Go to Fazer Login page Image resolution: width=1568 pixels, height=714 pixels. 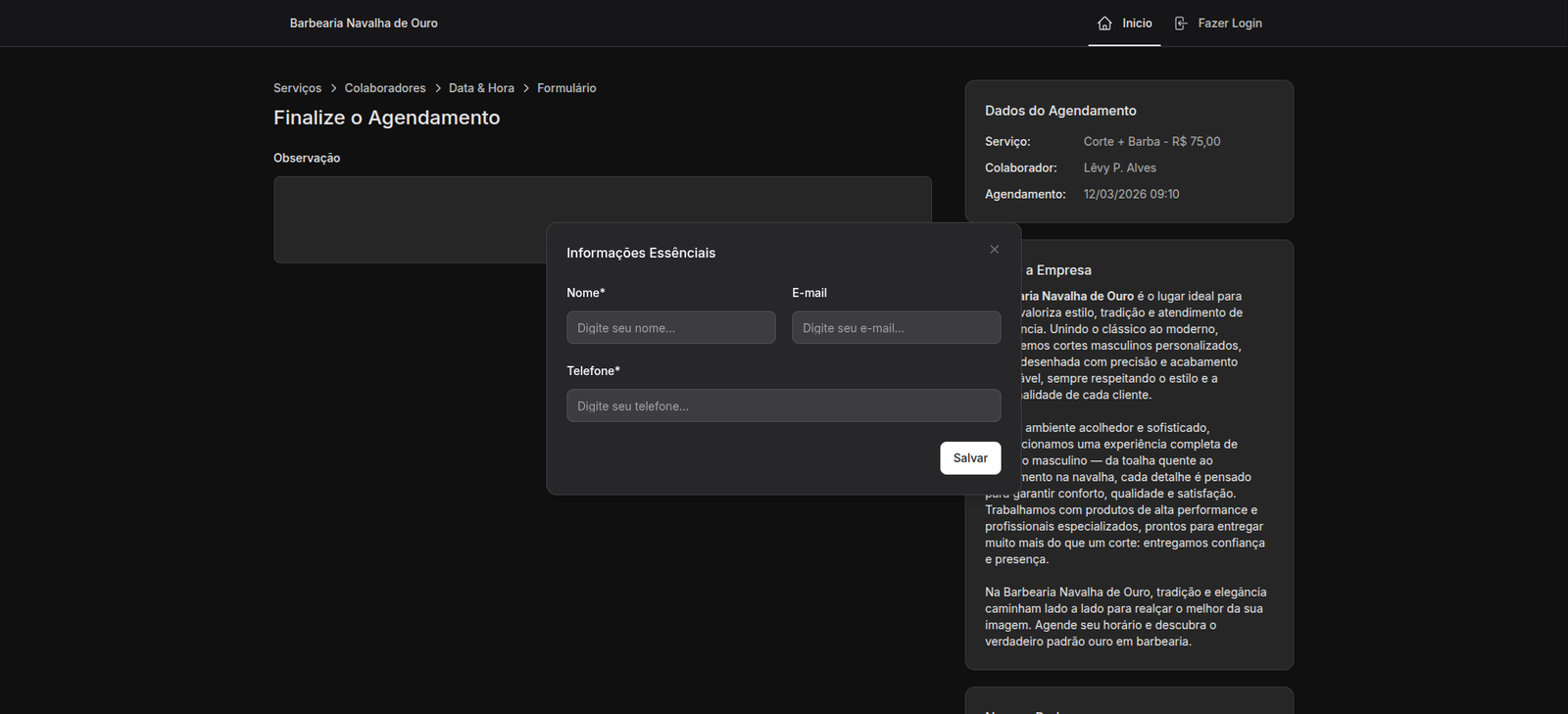tap(1229, 24)
